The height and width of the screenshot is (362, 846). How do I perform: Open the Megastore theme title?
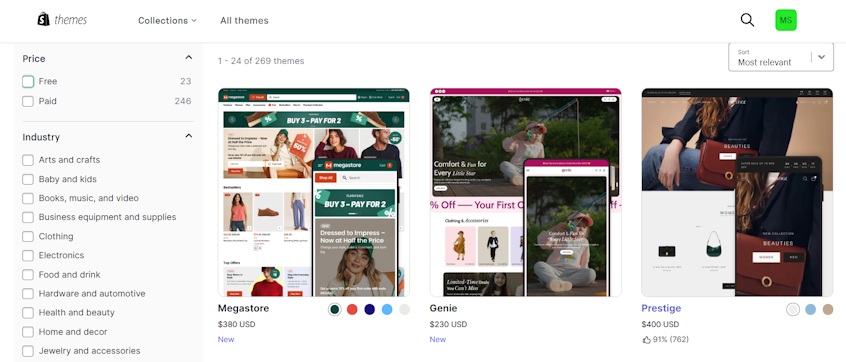(x=243, y=309)
